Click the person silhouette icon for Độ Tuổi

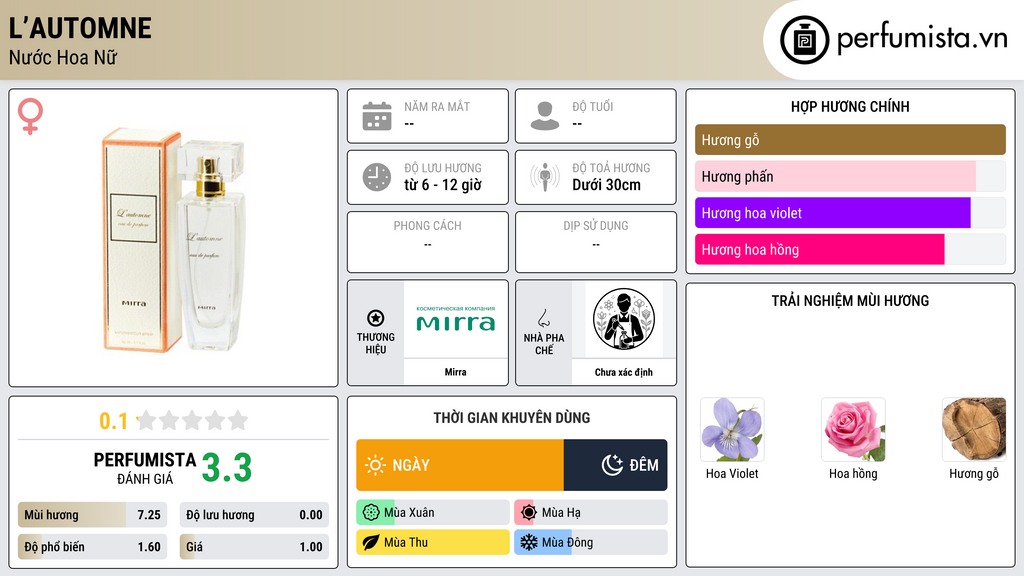pos(545,116)
